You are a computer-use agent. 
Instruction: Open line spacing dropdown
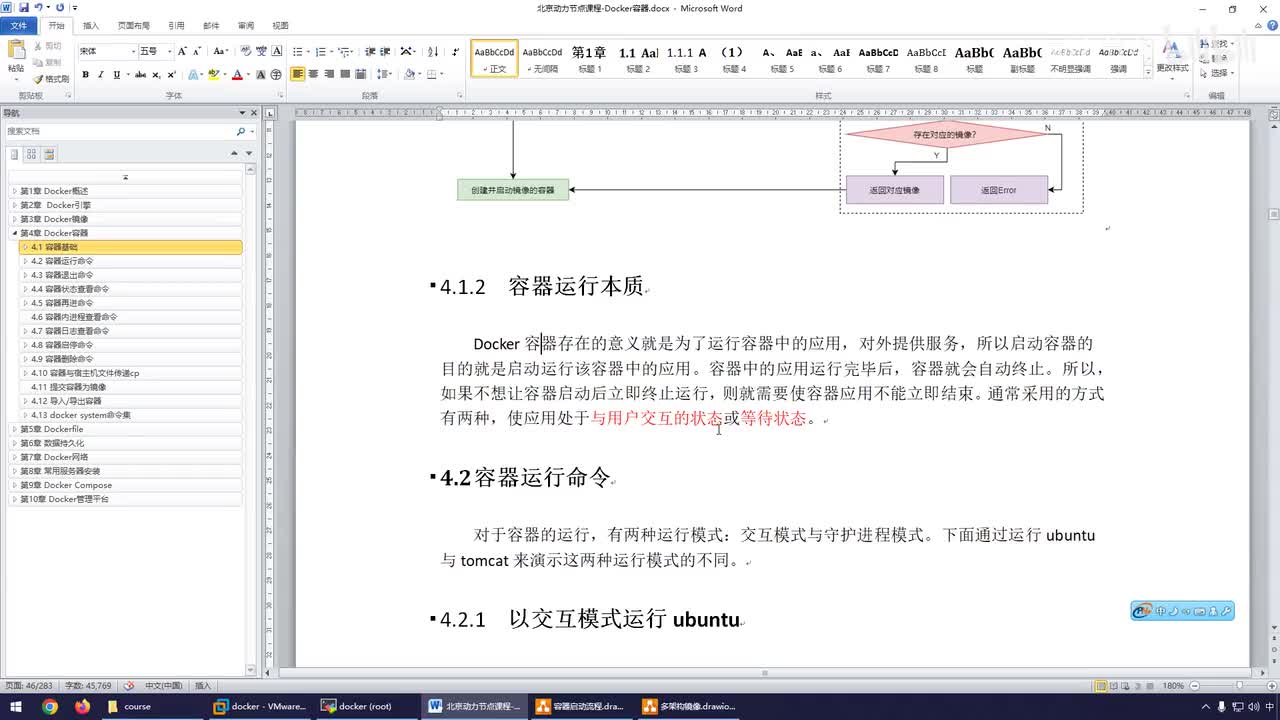tap(384, 74)
